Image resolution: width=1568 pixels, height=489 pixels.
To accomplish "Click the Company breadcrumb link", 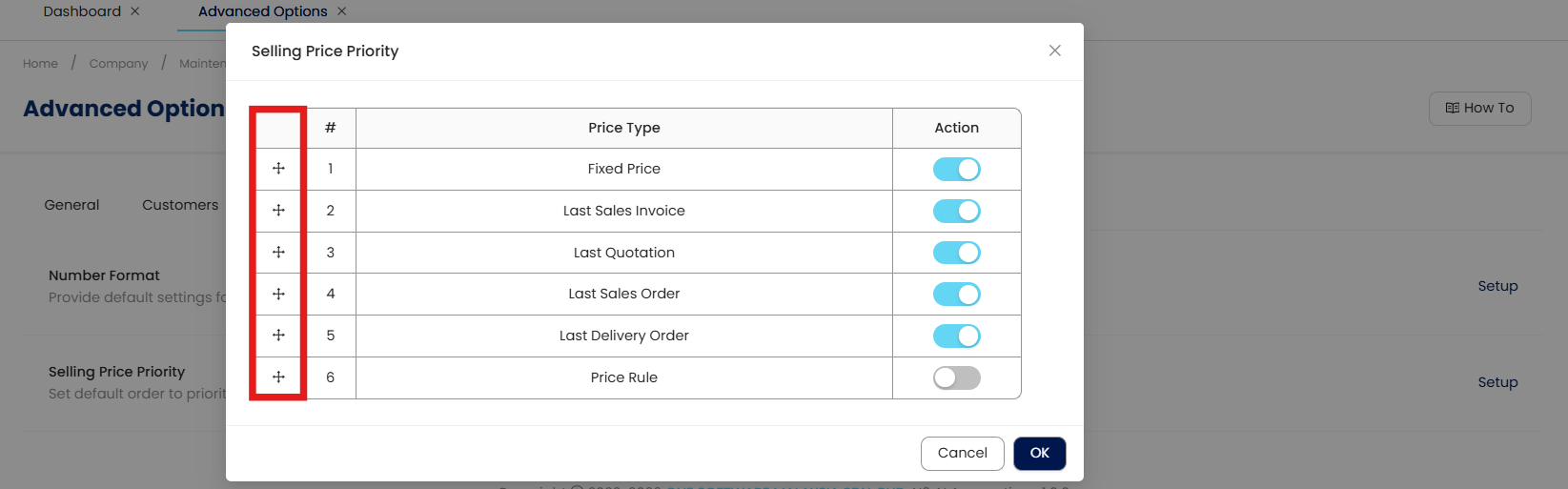I will tap(118, 64).
